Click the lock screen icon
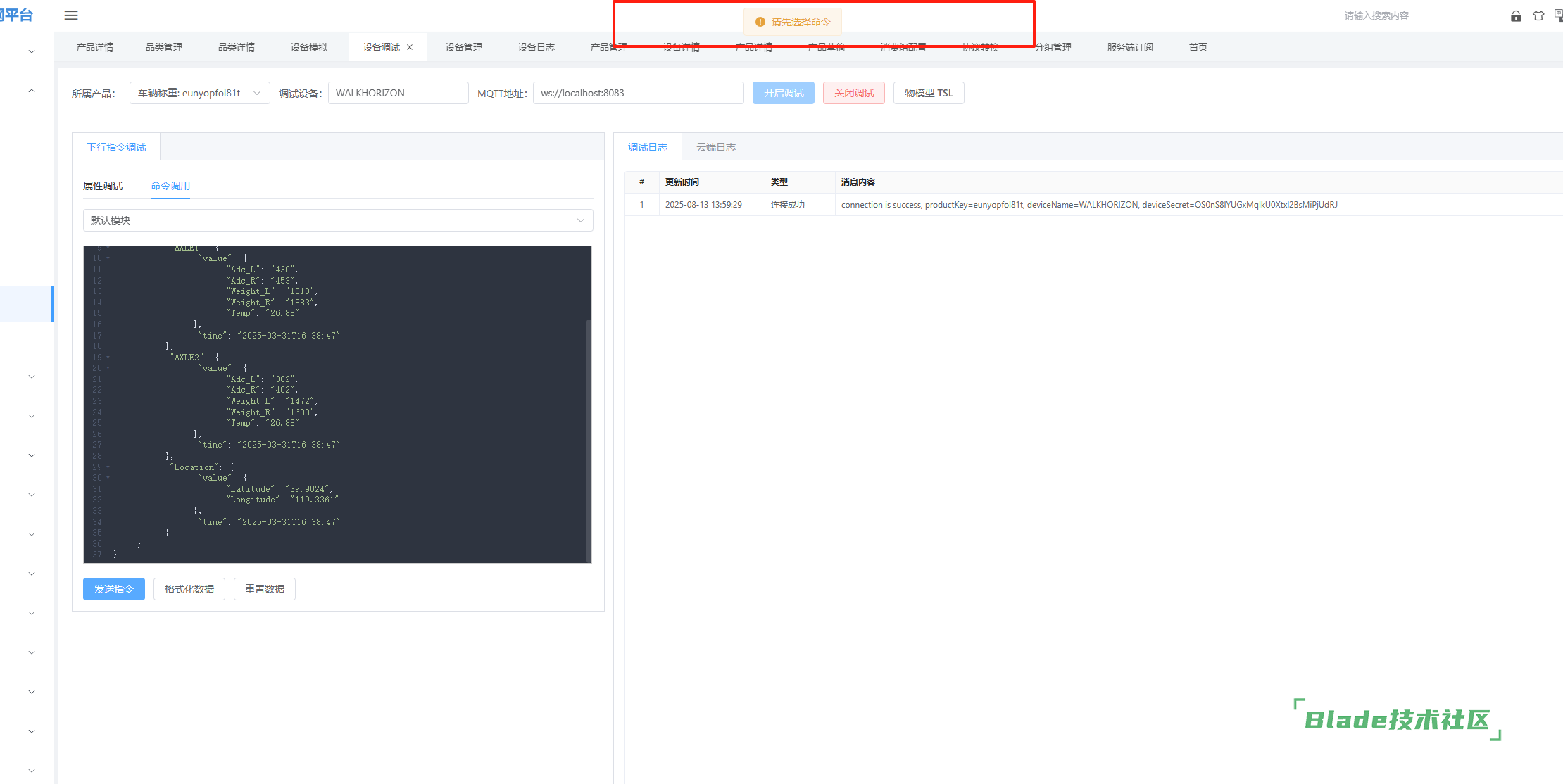The height and width of the screenshot is (784, 1563). (x=1516, y=15)
